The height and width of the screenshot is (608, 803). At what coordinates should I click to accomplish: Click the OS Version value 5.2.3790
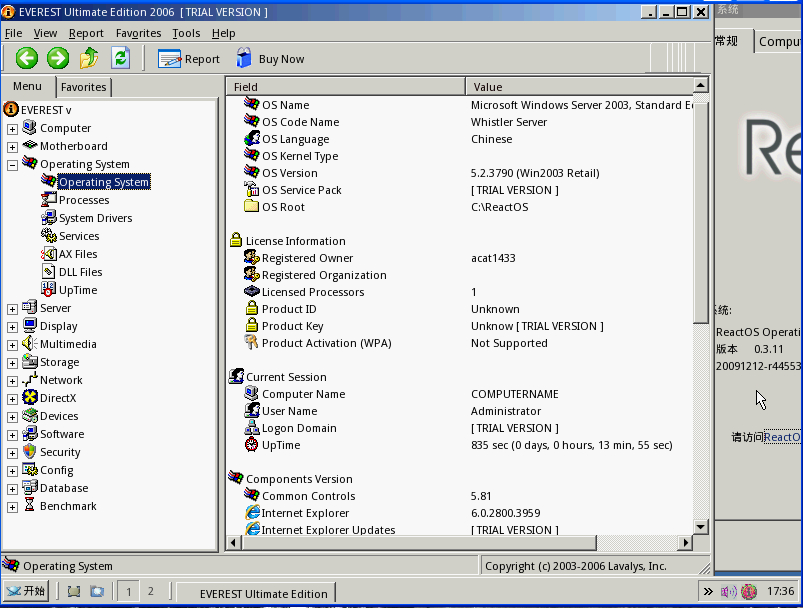(535, 173)
